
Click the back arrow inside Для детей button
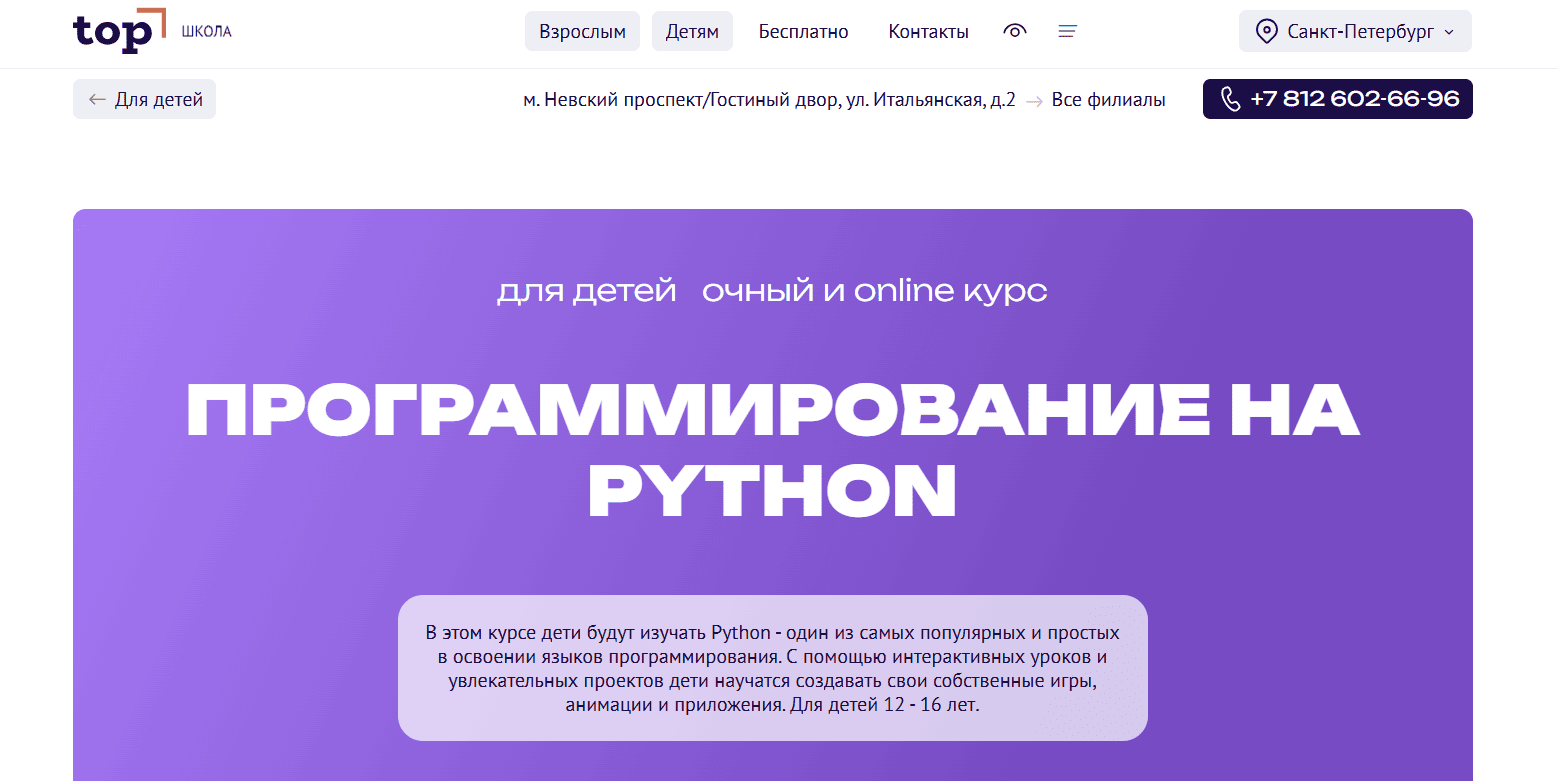(x=96, y=99)
